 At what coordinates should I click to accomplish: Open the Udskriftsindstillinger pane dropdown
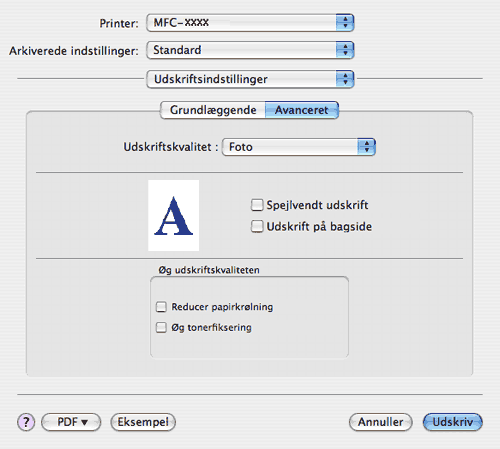[x=250, y=79]
